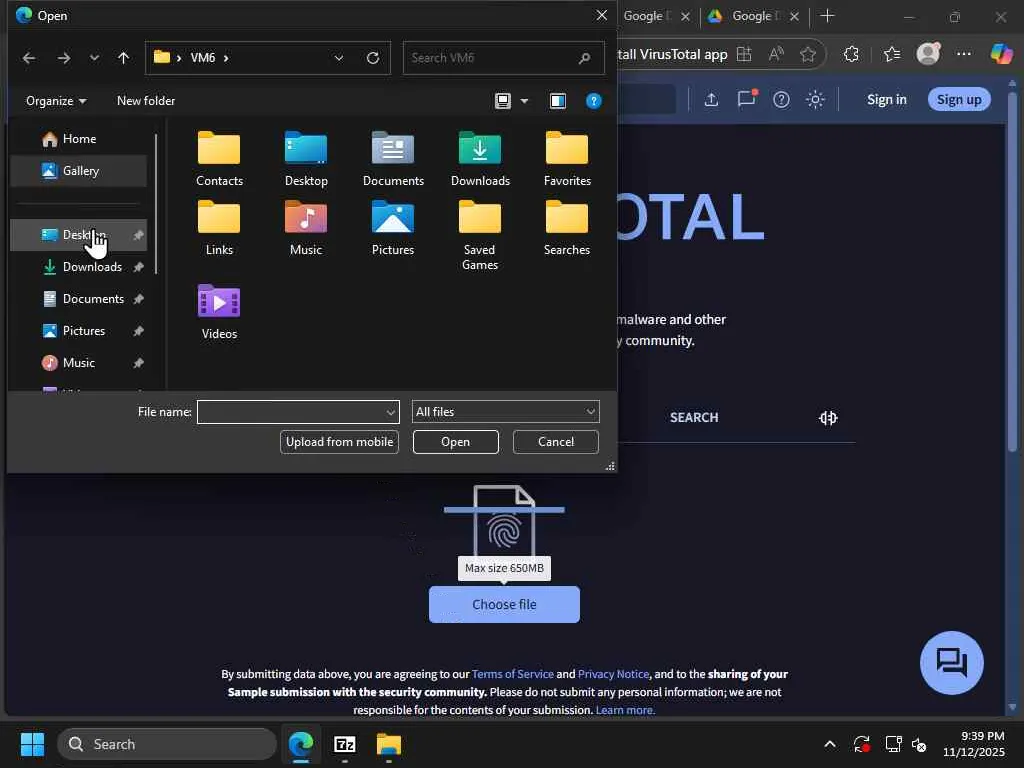Show hidden system tray icons

[829, 744]
